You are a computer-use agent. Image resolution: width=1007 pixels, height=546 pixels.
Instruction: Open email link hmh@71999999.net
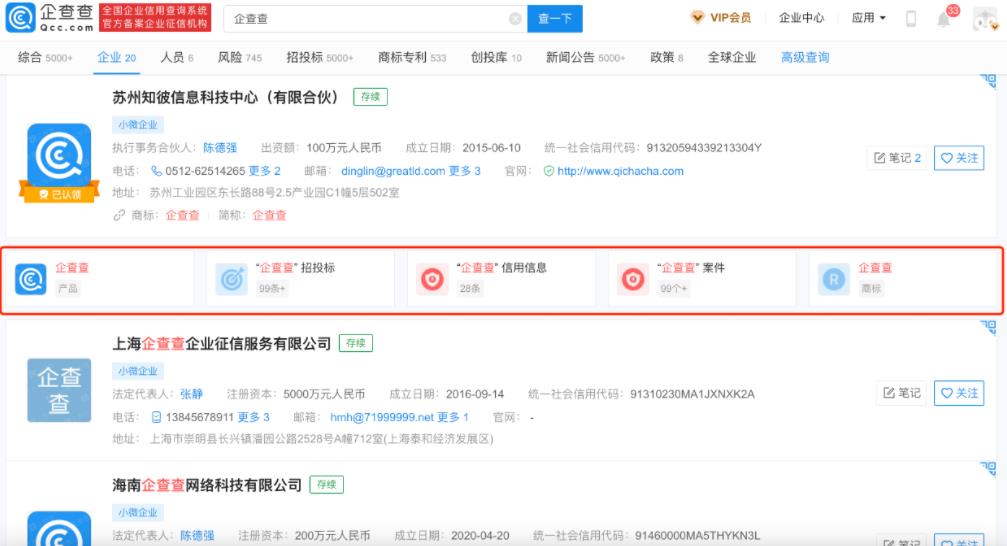coord(382,418)
